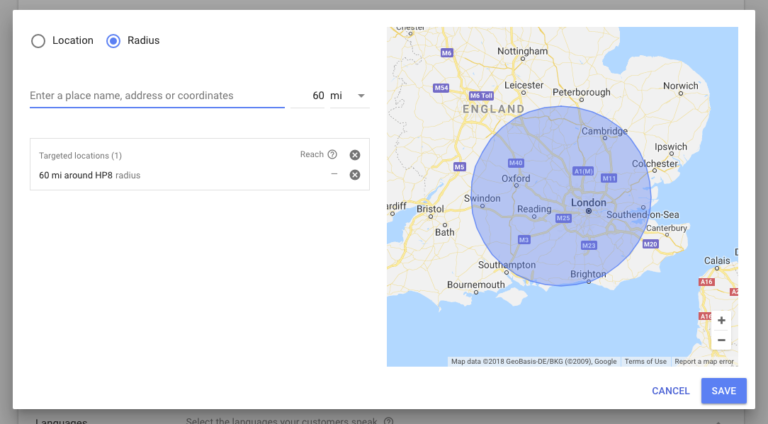The height and width of the screenshot is (424, 768).
Task: Click the Reach help question mark icon
Action: pos(333,154)
